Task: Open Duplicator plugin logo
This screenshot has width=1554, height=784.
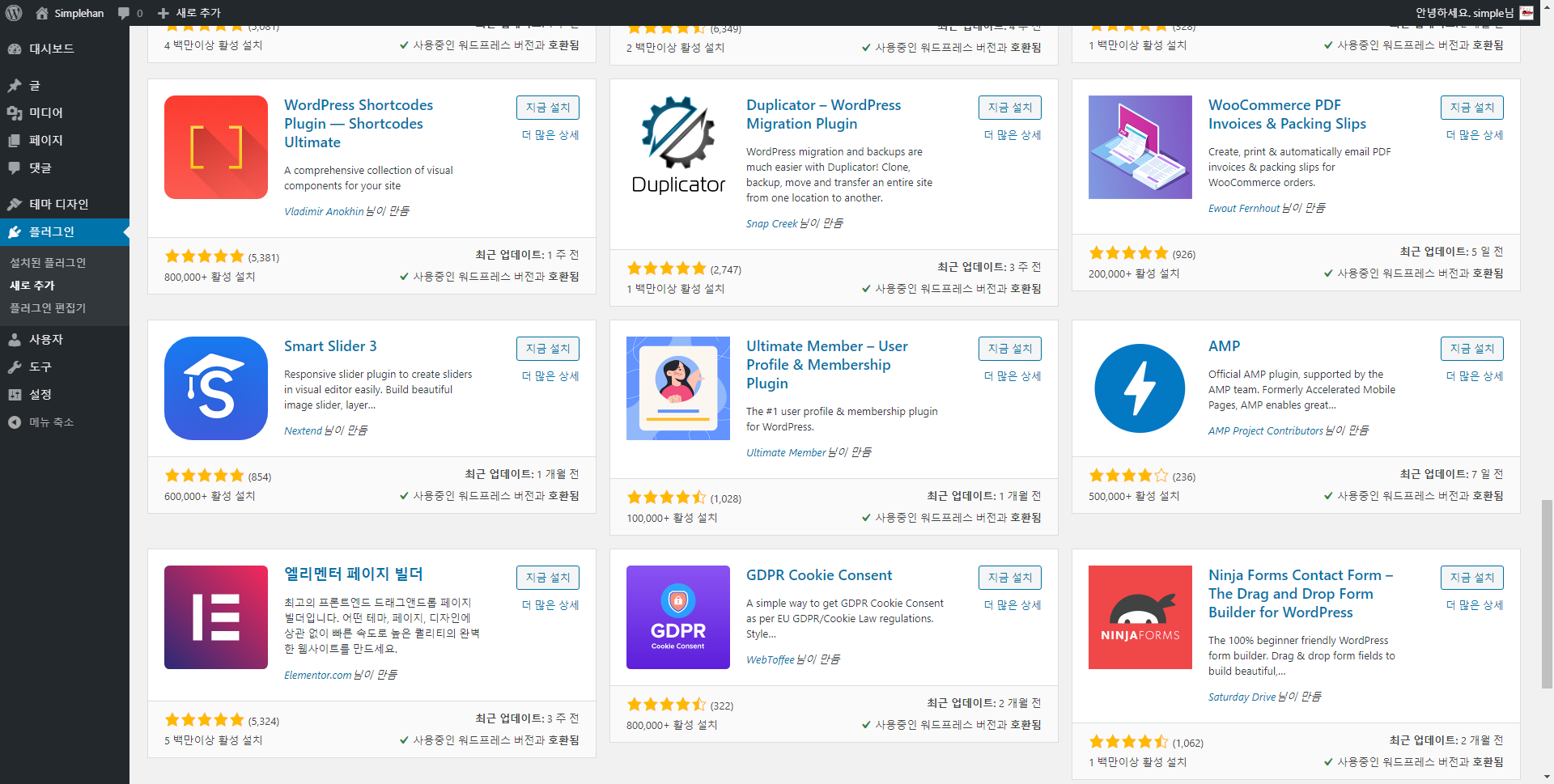Action: coord(678,147)
